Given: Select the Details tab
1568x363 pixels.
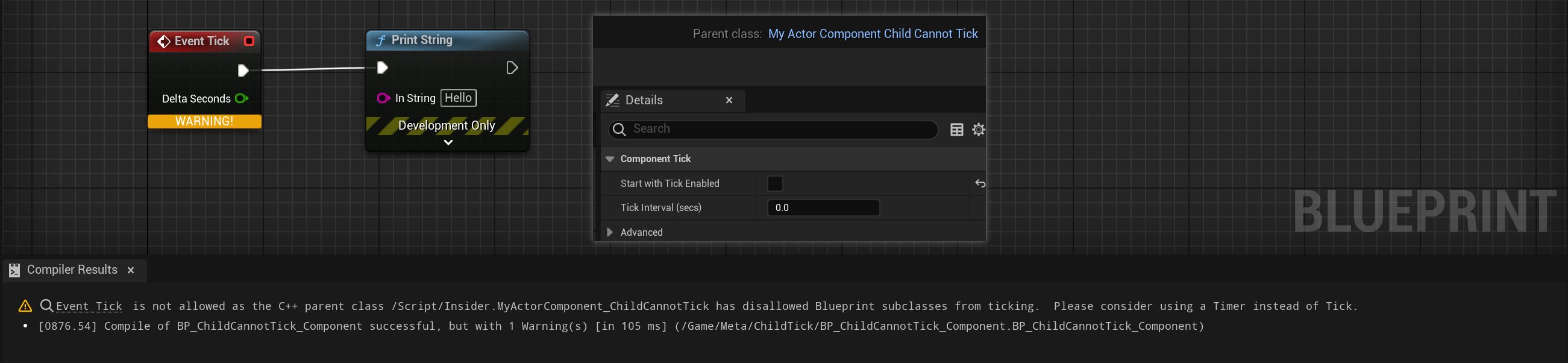Looking at the screenshot, I should pyautogui.click(x=644, y=101).
